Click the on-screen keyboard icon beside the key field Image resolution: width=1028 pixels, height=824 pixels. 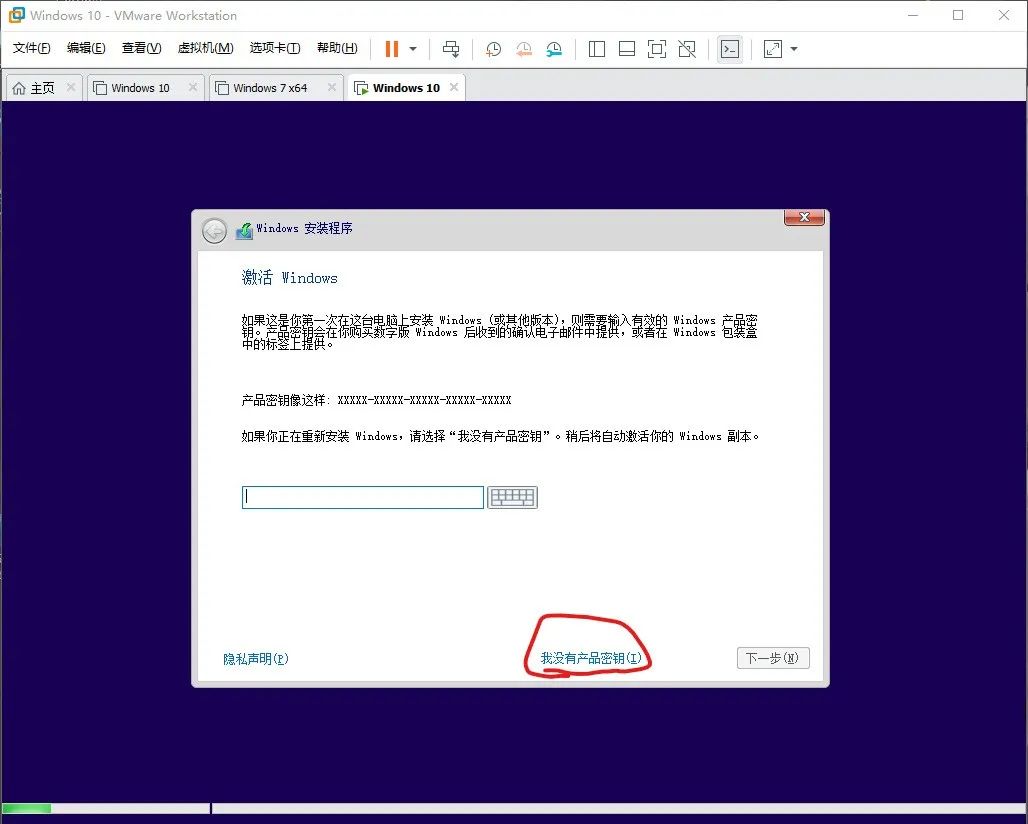(513, 497)
